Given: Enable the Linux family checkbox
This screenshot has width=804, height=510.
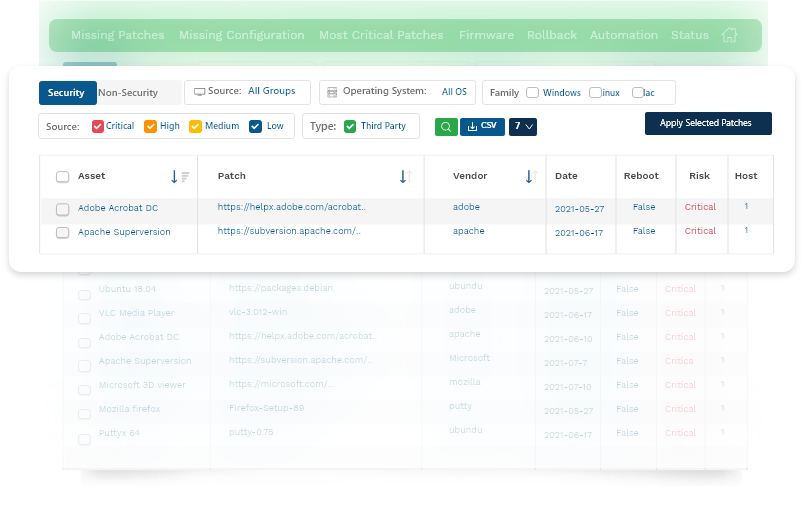Looking at the screenshot, I should pos(595,93).
